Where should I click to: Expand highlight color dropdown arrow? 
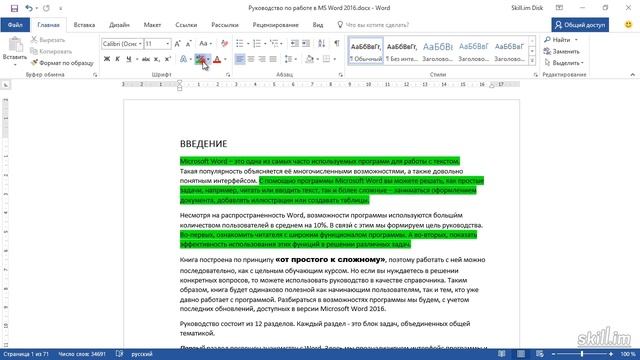pyautogui.click(x=208, y=60)
